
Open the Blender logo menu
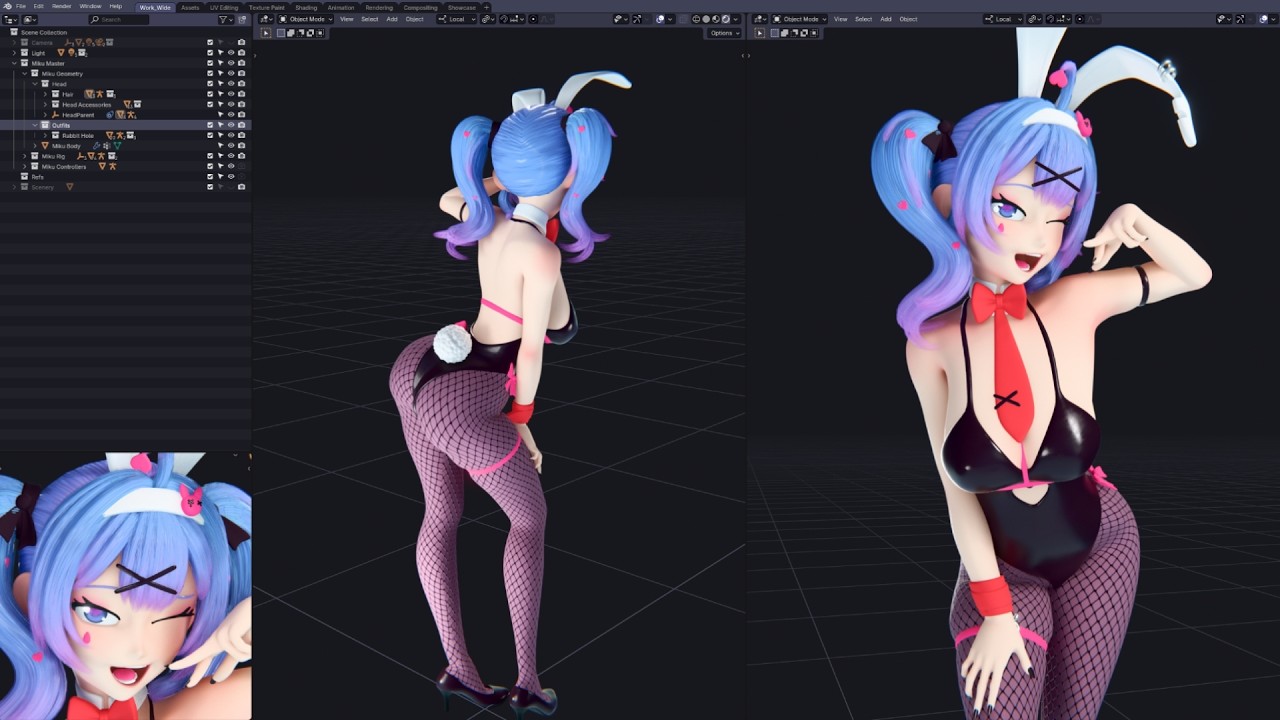click(x=8, y=6)
